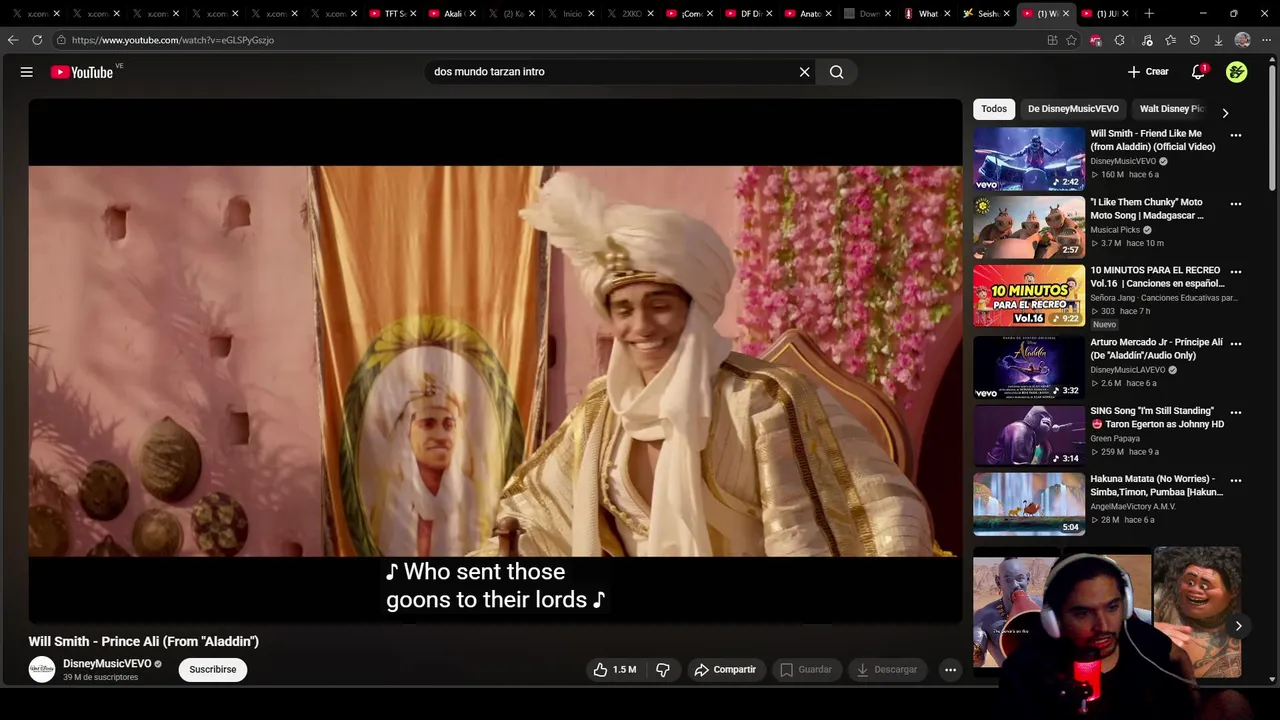Click the Compartir share button

[x=725, y=670]
